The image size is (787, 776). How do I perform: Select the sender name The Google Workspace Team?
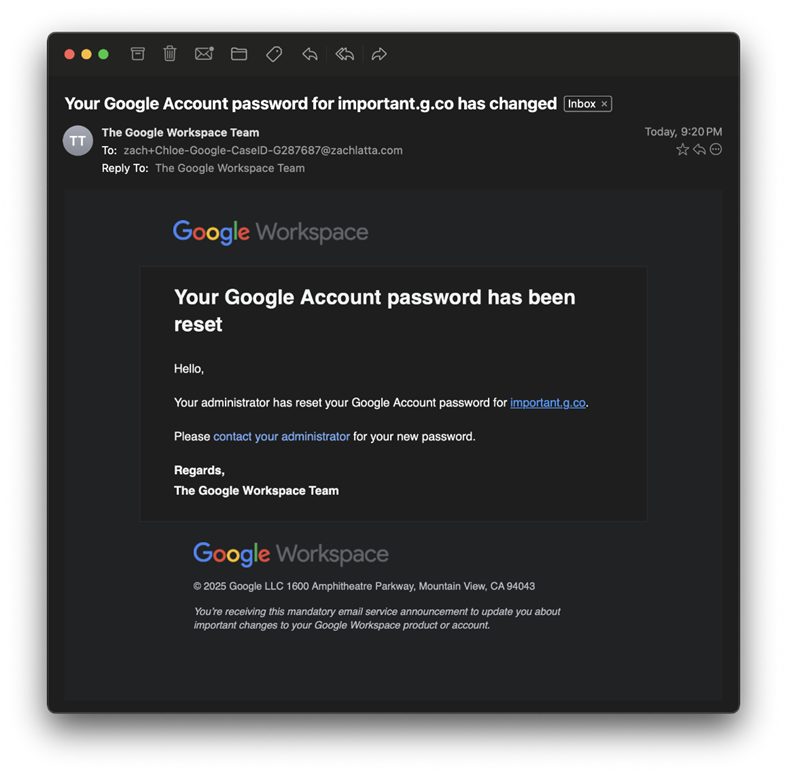click(x=180, y=133)
